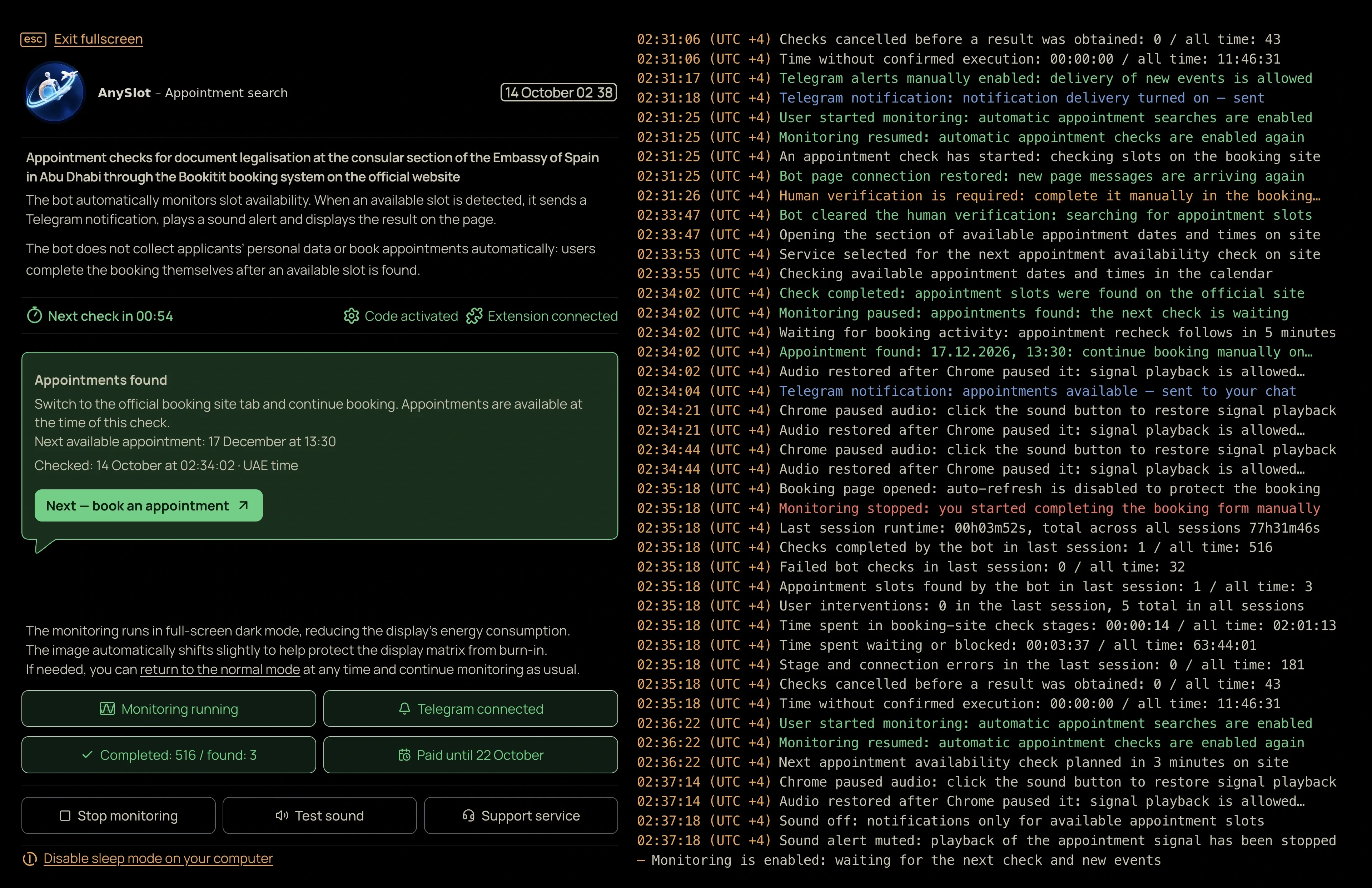Click the gear icon beside Code activated

pos(351,316)
